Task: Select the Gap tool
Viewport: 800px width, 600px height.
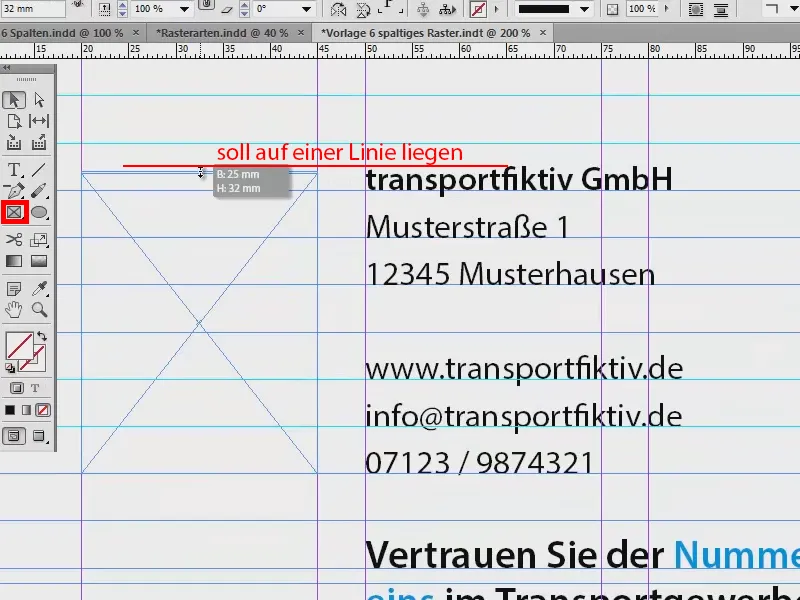Action: (39, 121)
